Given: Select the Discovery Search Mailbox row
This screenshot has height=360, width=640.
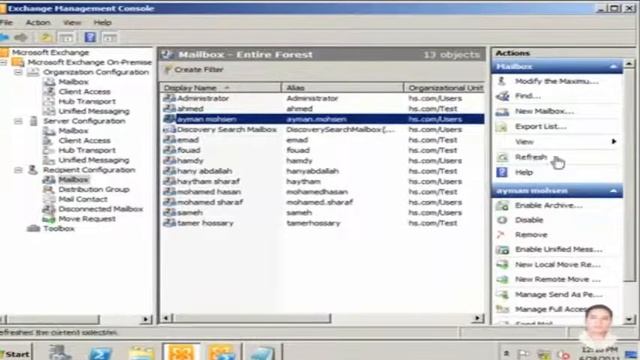Looking at the screenshot, I should tap(322, 129).
